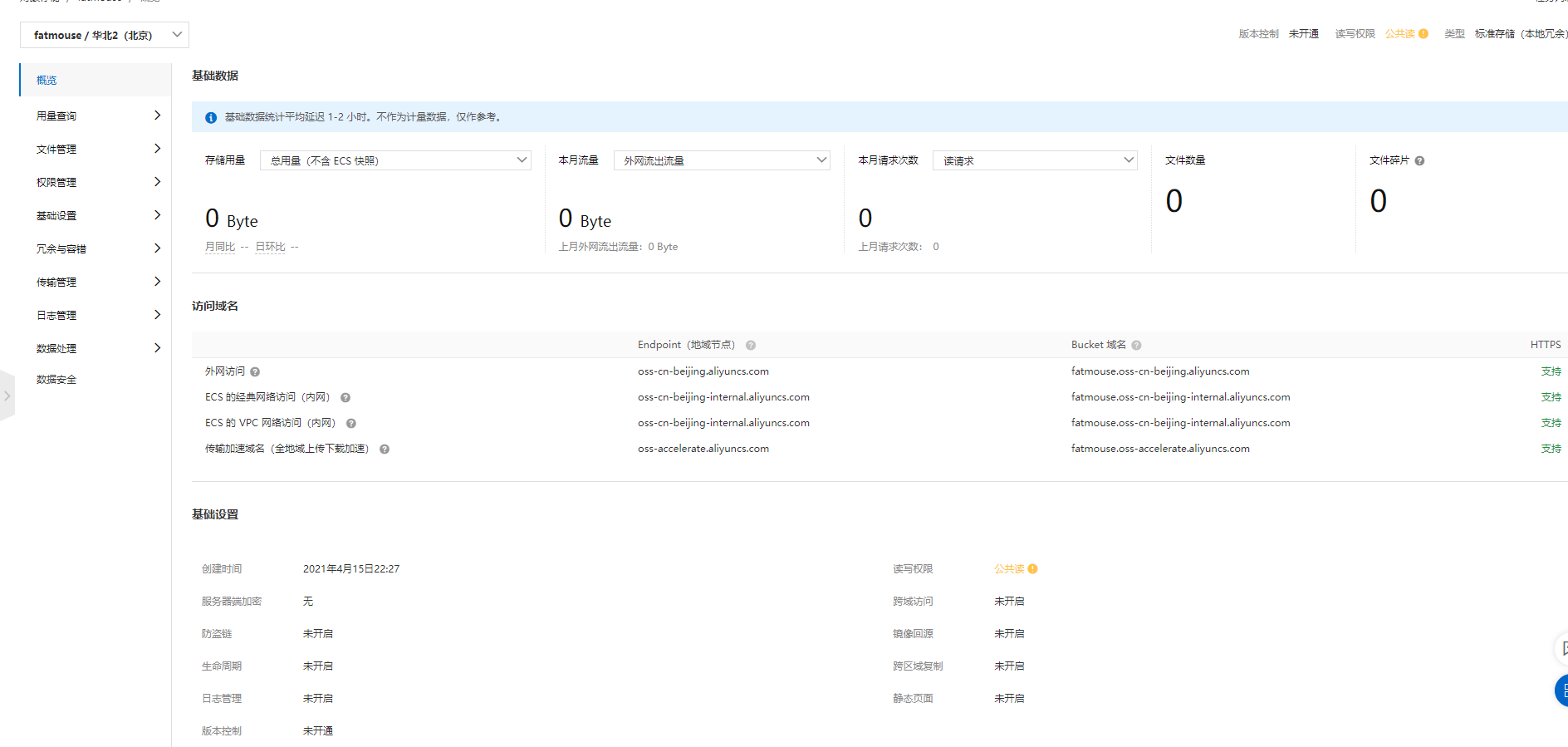1568x747 pixels.
Task: Click creation time 2021年4月15日22:27
Action: pyautogui.click(x=351, y=569)
